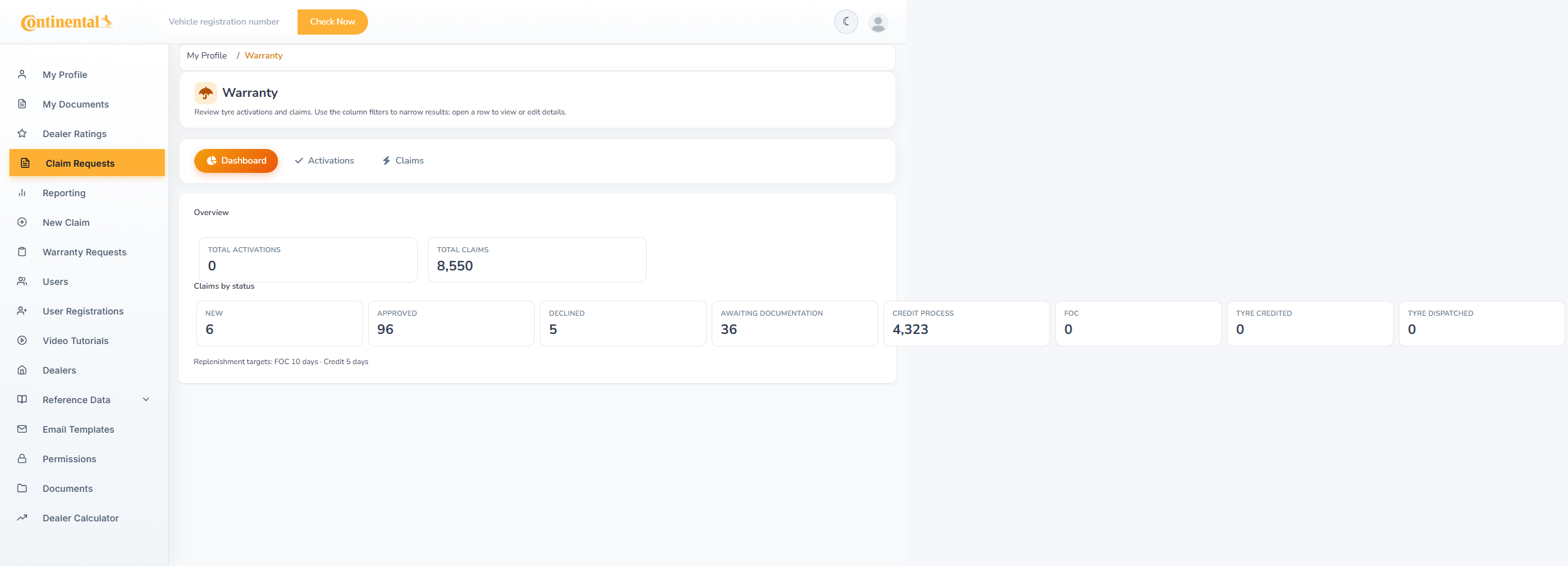The width and height of the screenshot is (1568, 566).
Task: Click the Credit Process 4,323 card
Action: 966,323
